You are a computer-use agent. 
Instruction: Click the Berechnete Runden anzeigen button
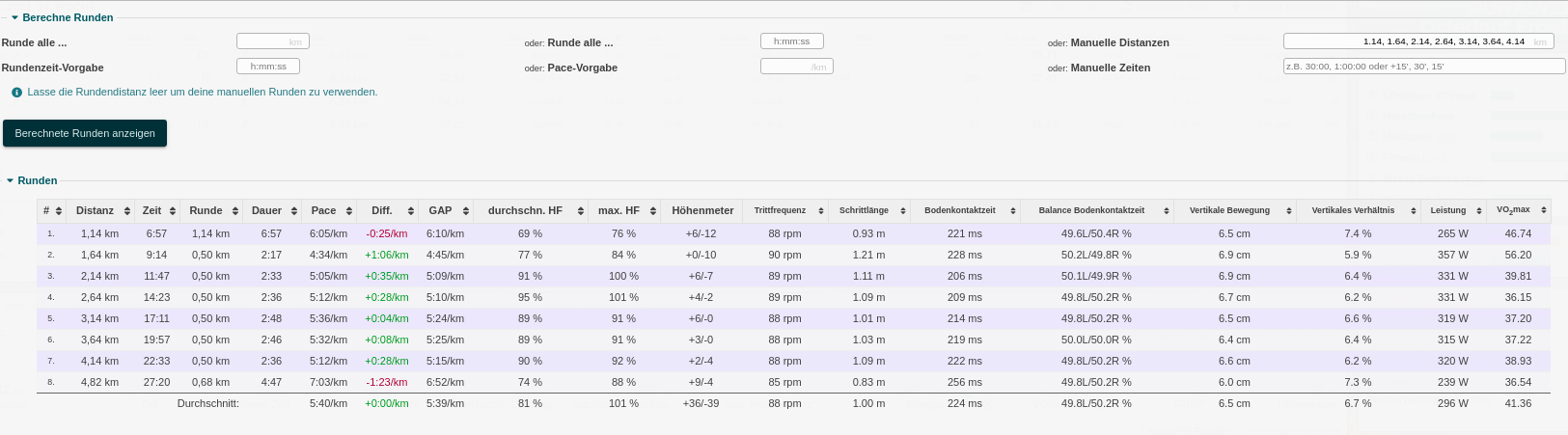(85, 133)
